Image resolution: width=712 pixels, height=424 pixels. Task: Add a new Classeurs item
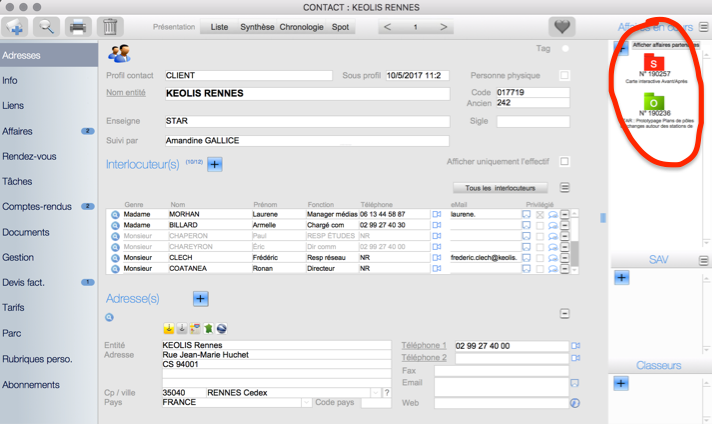(621, 383)
